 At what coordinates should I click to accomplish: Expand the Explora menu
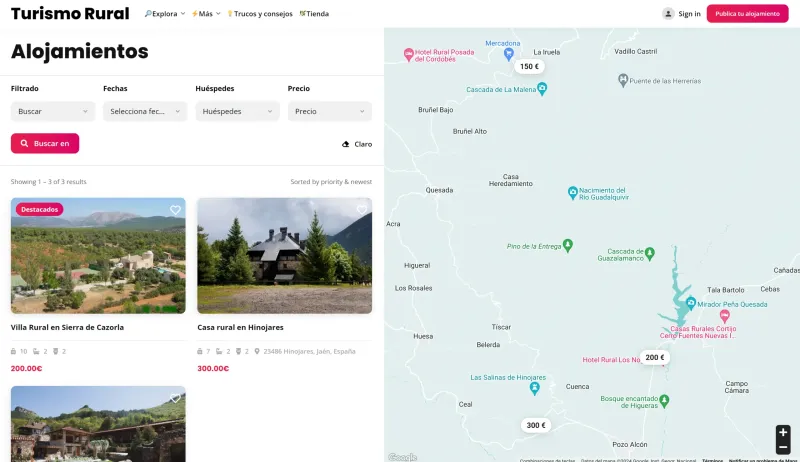(x=164, y=14)
